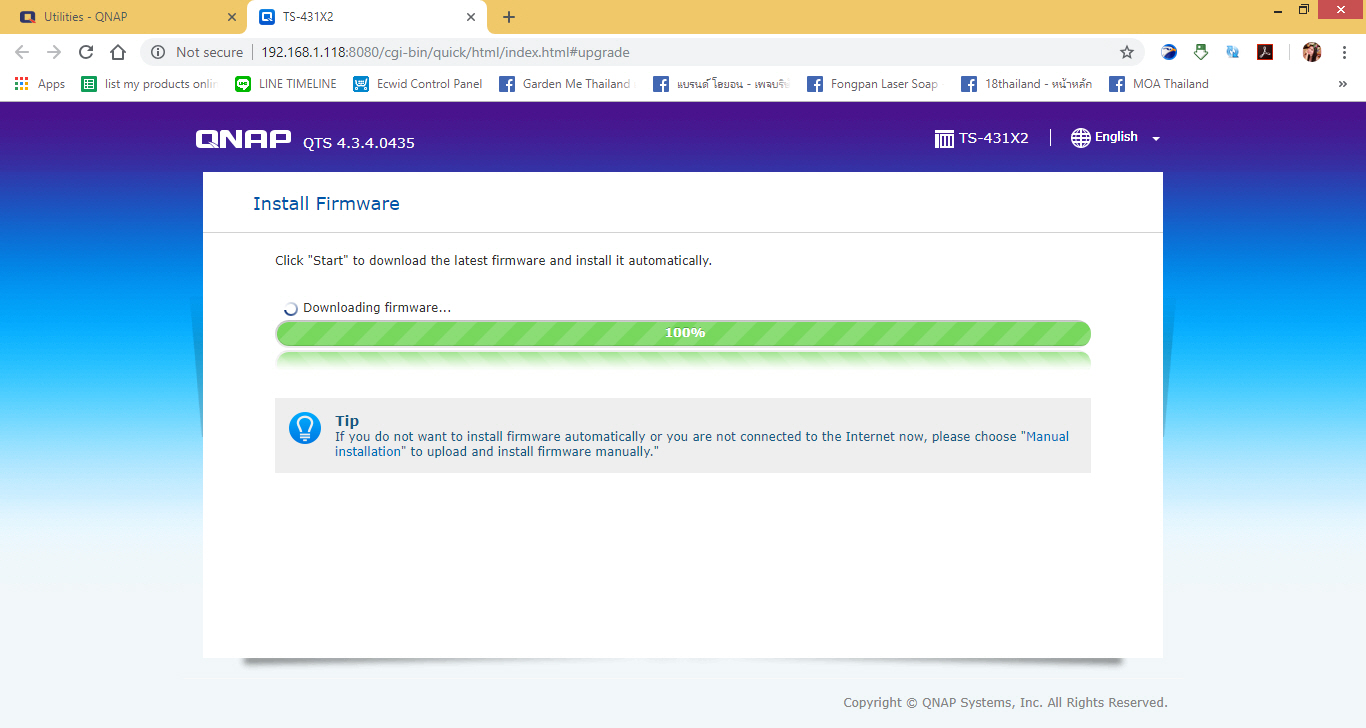Open the EagleGet downloader extension
Screen dimensions: 1366x728
click(1169, 51)
